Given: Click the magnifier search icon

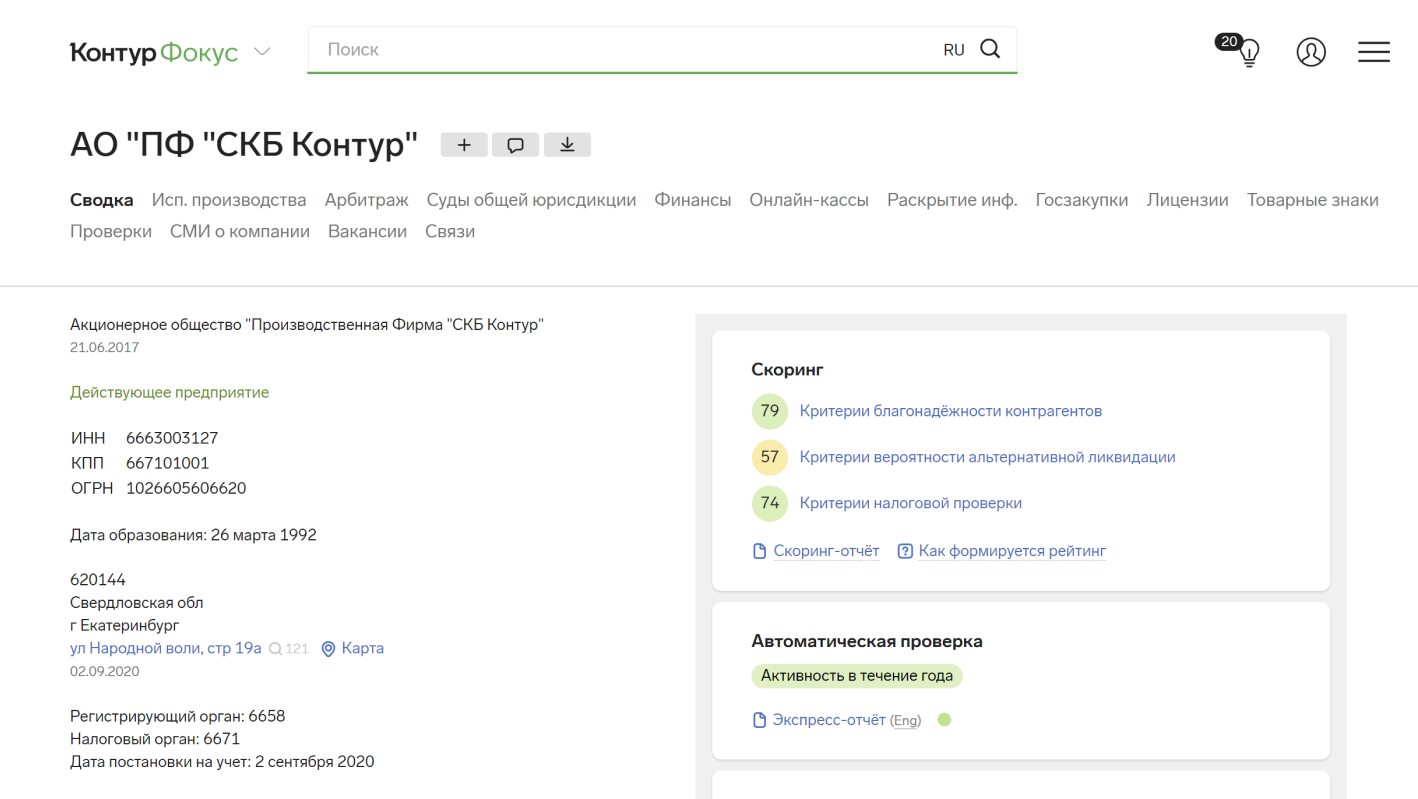Looking at the screenshot, I should pyautogui.click(x=990, y=49).
